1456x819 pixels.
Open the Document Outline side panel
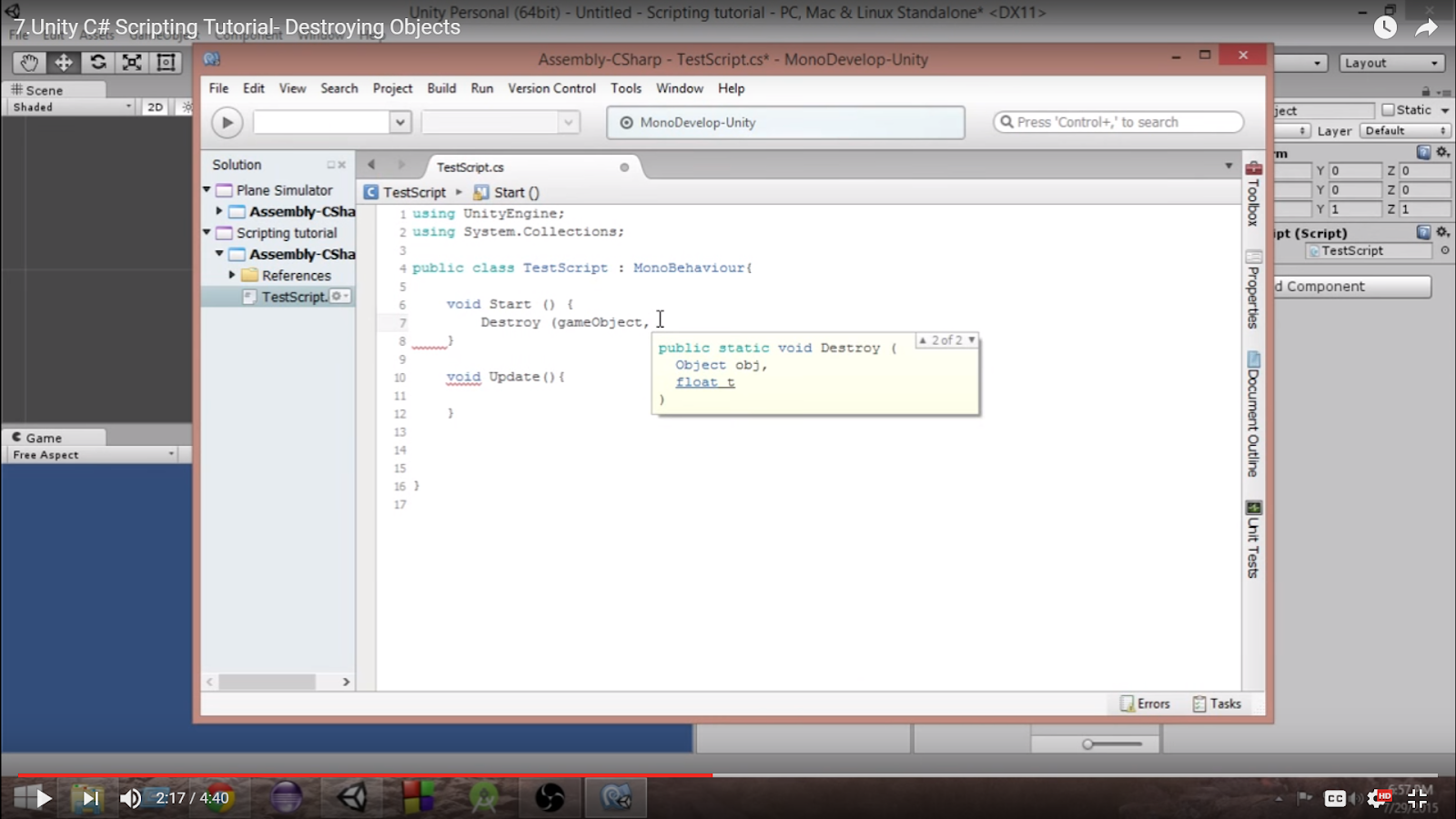1253,414
